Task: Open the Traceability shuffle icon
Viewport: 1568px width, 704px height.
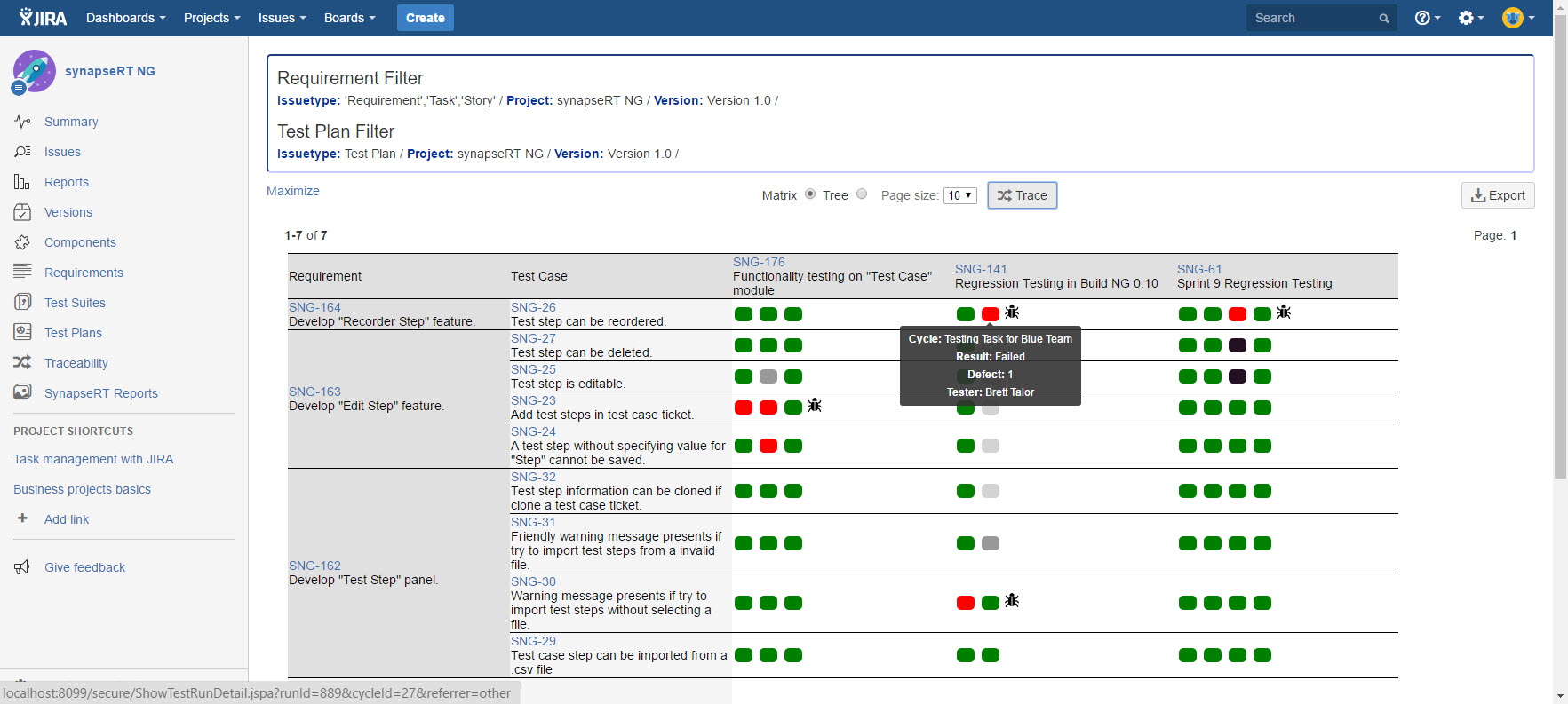Action: click(x=22, y=363)
